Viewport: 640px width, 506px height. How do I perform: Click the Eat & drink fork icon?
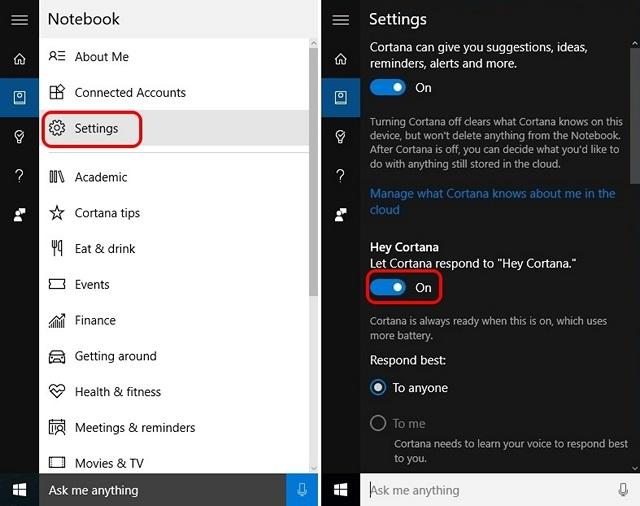[x=57, y=248]
